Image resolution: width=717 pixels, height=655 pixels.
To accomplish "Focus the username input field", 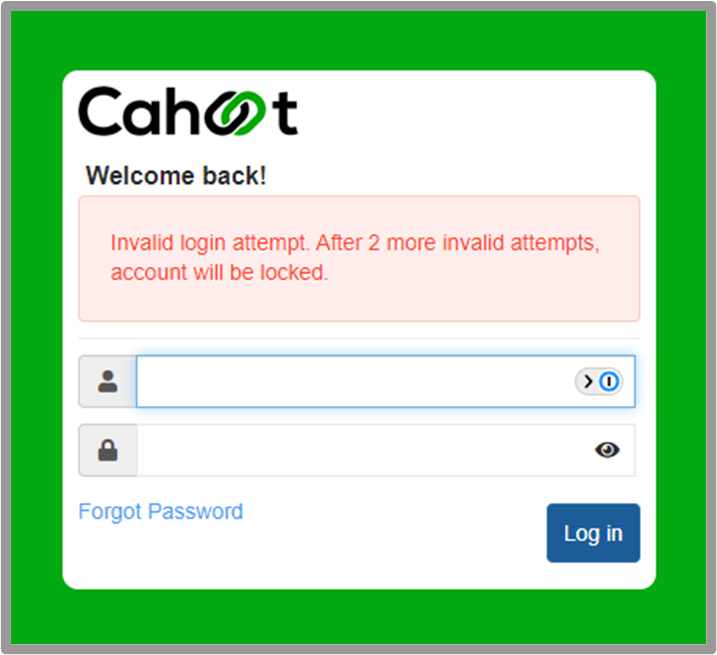I will pos(385,381).
